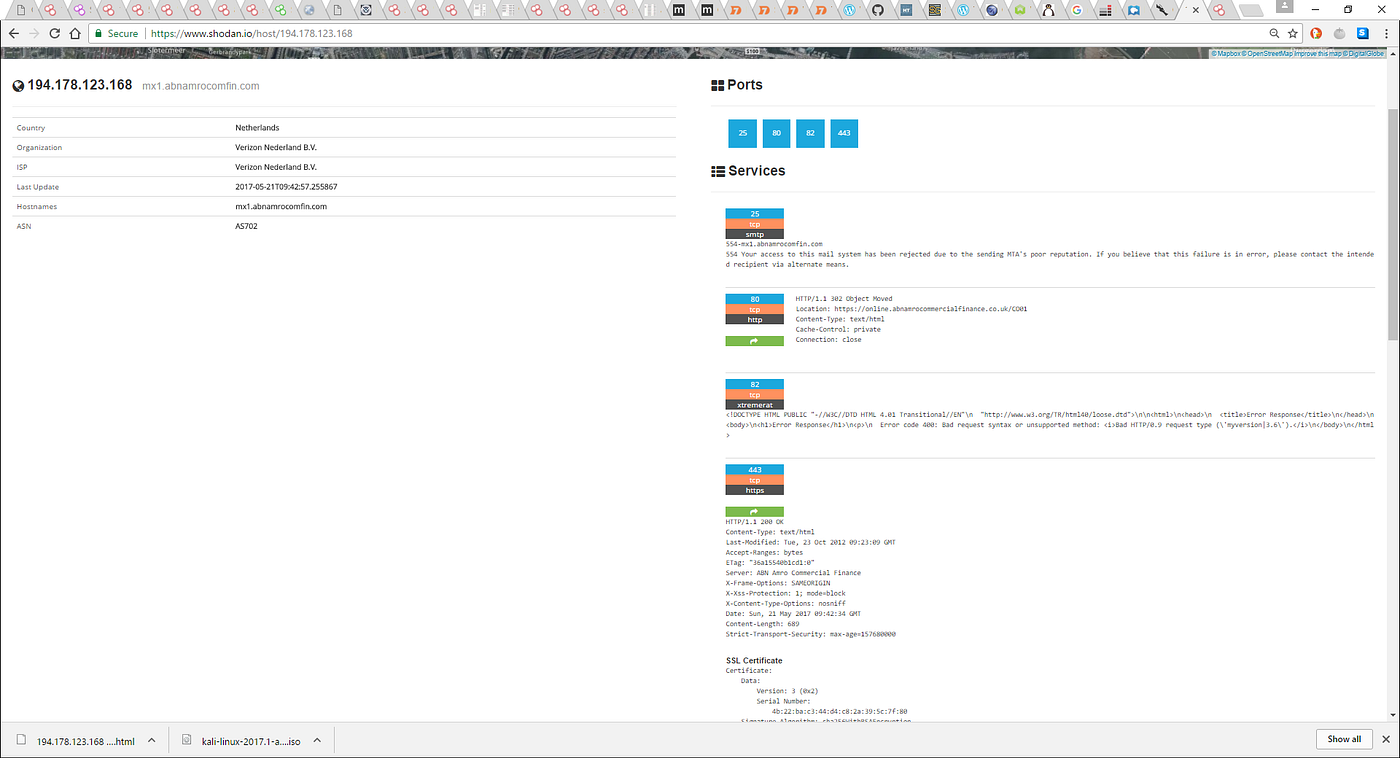This screenshot has width=1400, height=758.
Task: Open the port 25 tile
Action: coord(742,133)
